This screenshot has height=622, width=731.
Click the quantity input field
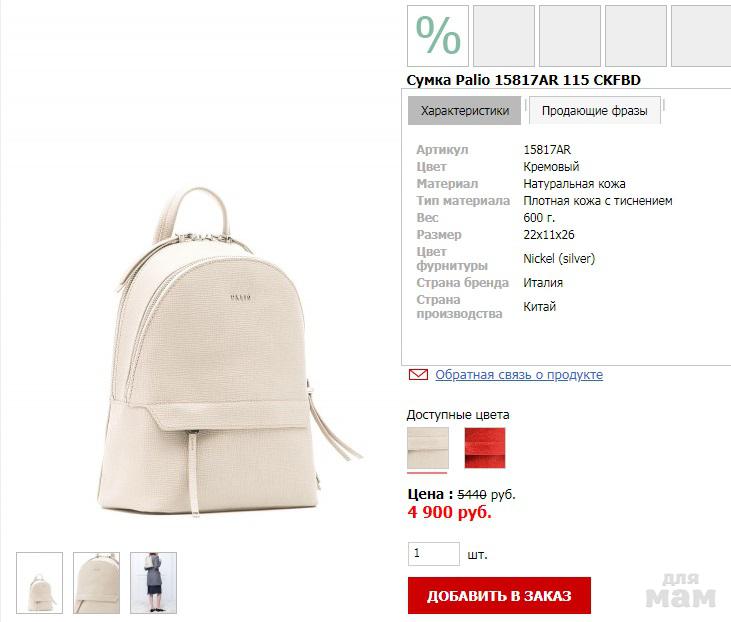tap(434, 554)
